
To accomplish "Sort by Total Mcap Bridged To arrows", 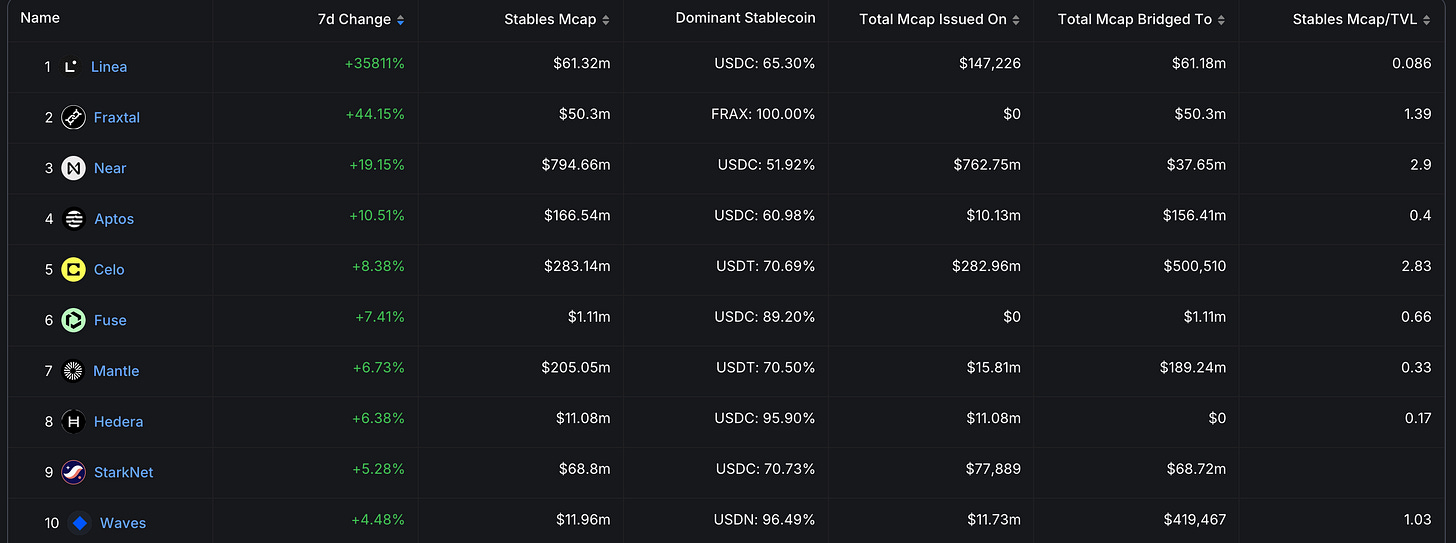I will pyautogui.click(x=1222, y=20).
